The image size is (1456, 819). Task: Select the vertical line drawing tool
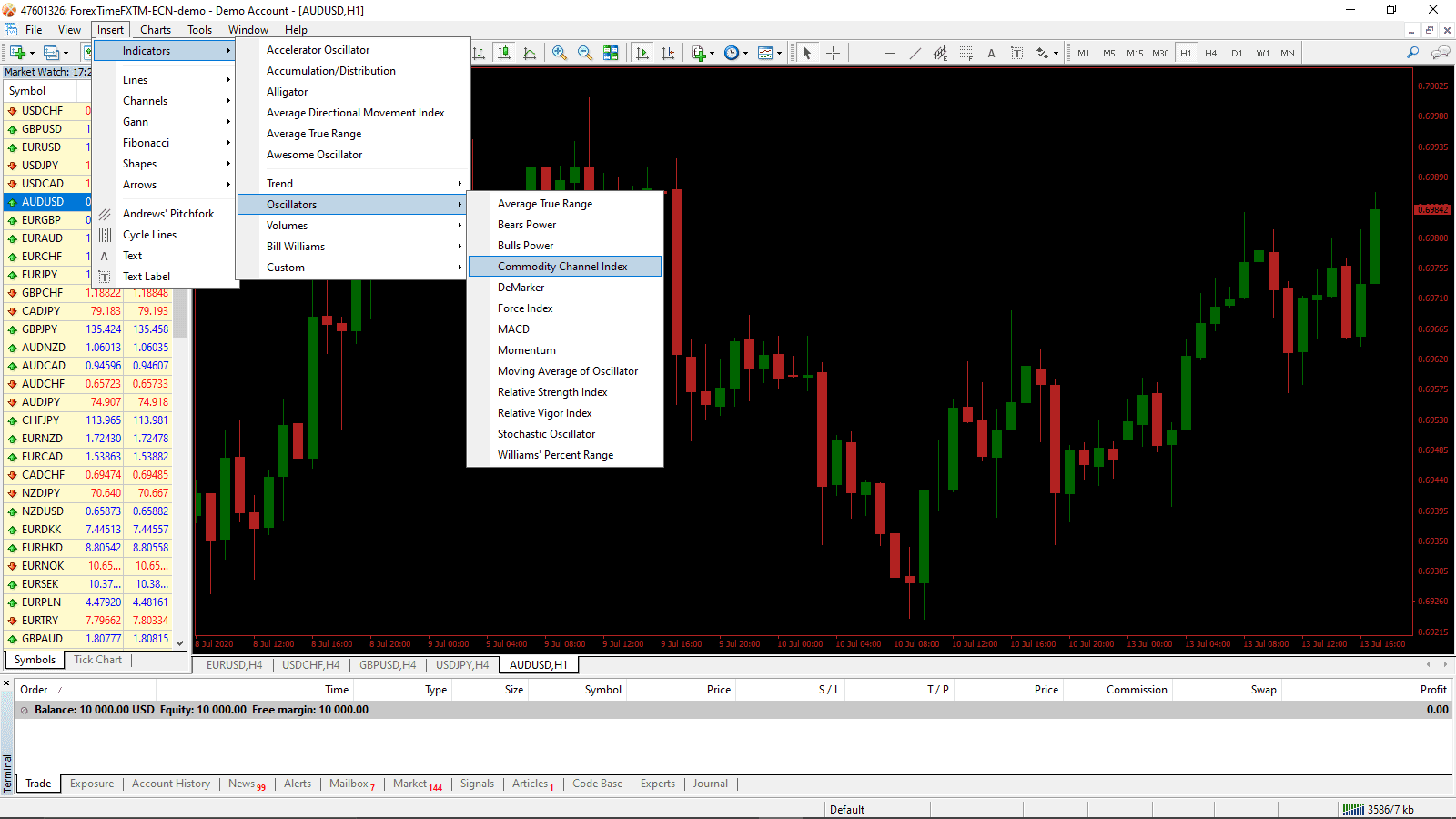[x=863, y=53]
